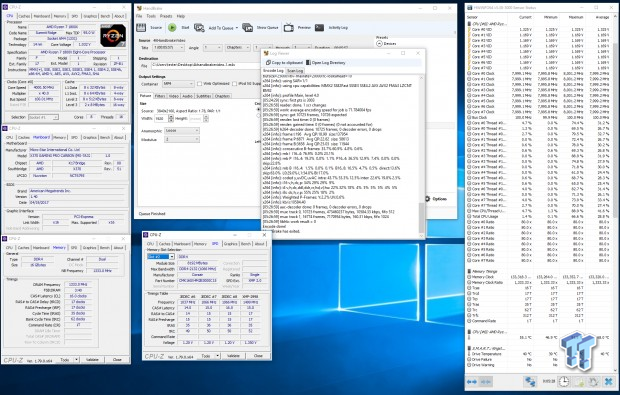Image resolution: width=620 pixels, height=395 pixels.
Task: Select the Encode Log tab in Log Viewer
Action: tap(273, 70)
